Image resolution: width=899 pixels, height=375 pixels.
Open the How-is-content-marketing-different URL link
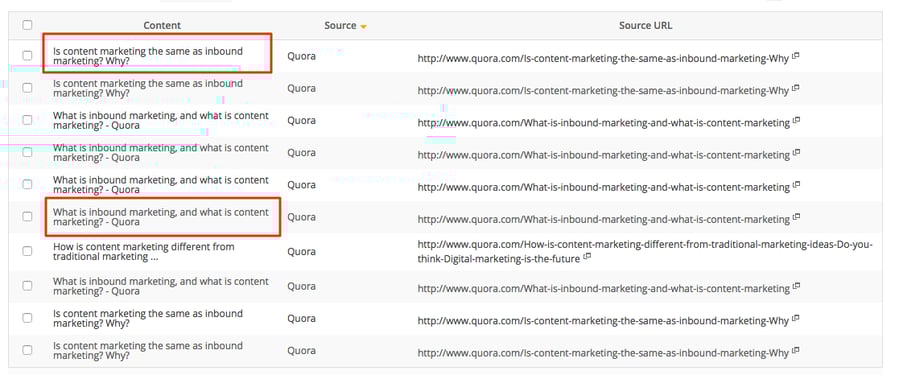tap(645, 252)
